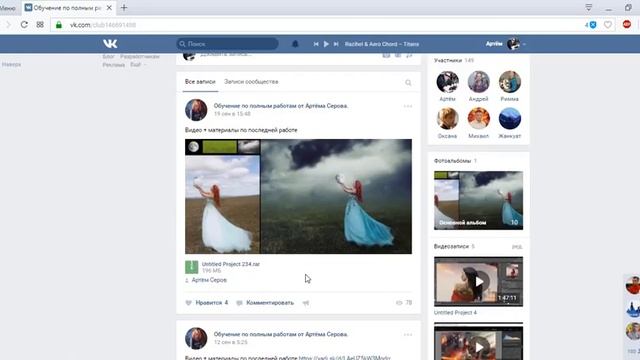640x360 pixels.
Task: Open date link 19 сен в 15:48
Action: click(232, 114)
